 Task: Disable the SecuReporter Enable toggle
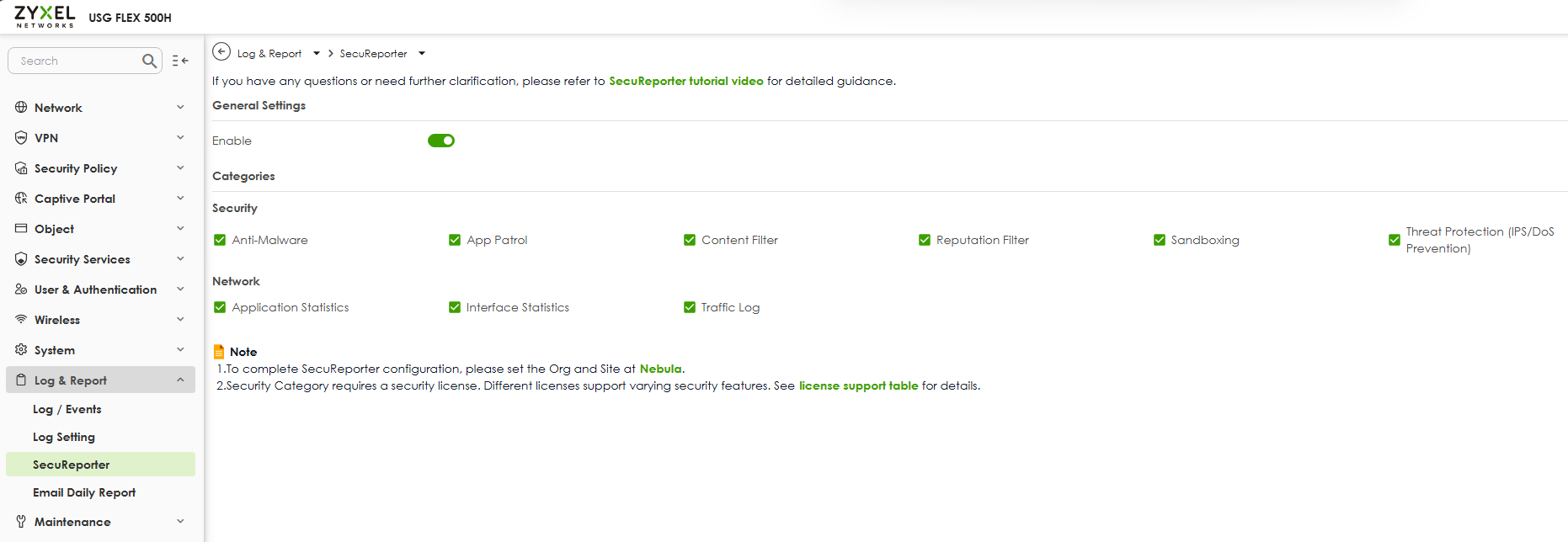441,141
